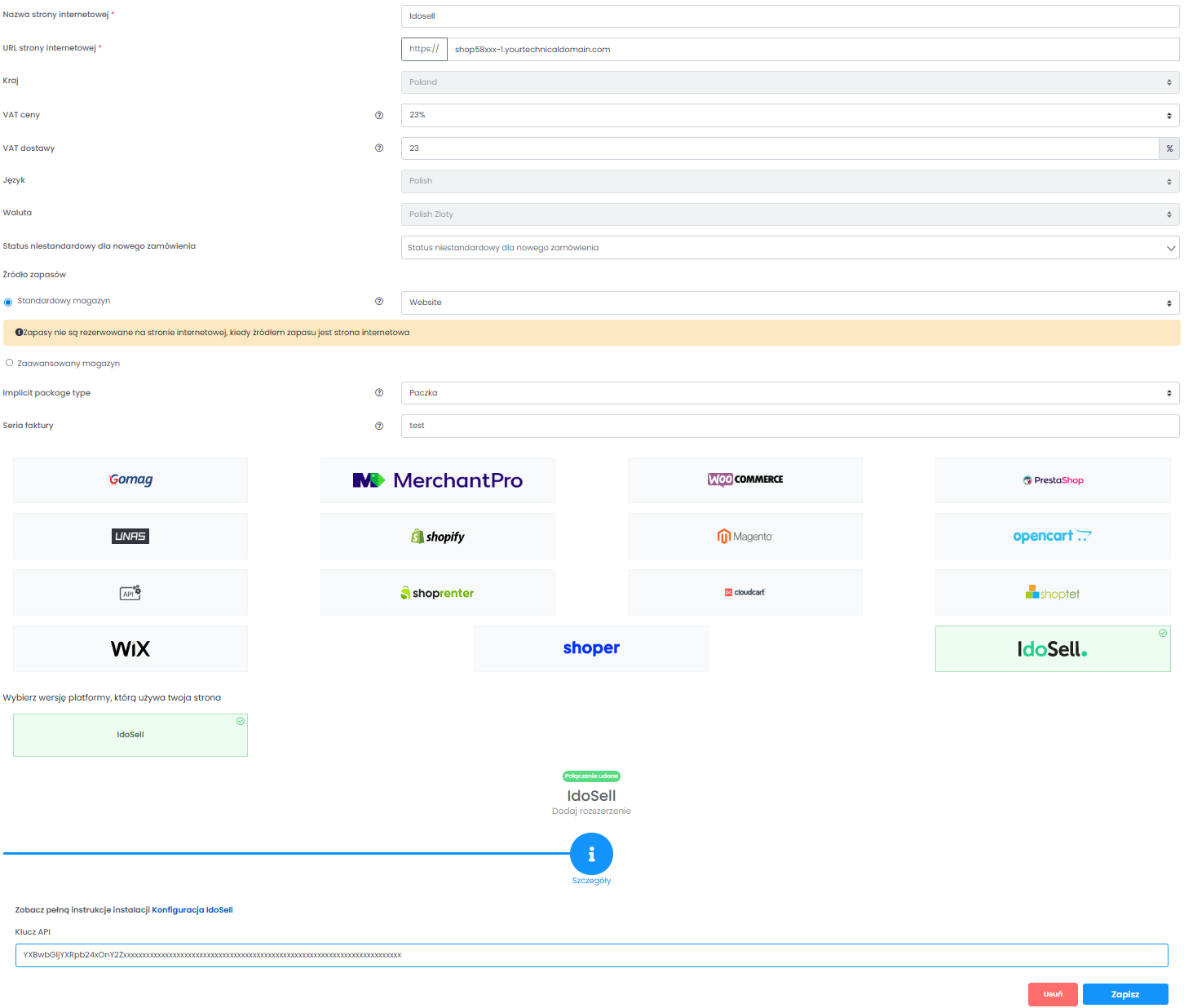Screen dimensions: 1184x1008
Task: Select the Zaawansowany magazyn radio button
Action: click(x=9, y=363)
